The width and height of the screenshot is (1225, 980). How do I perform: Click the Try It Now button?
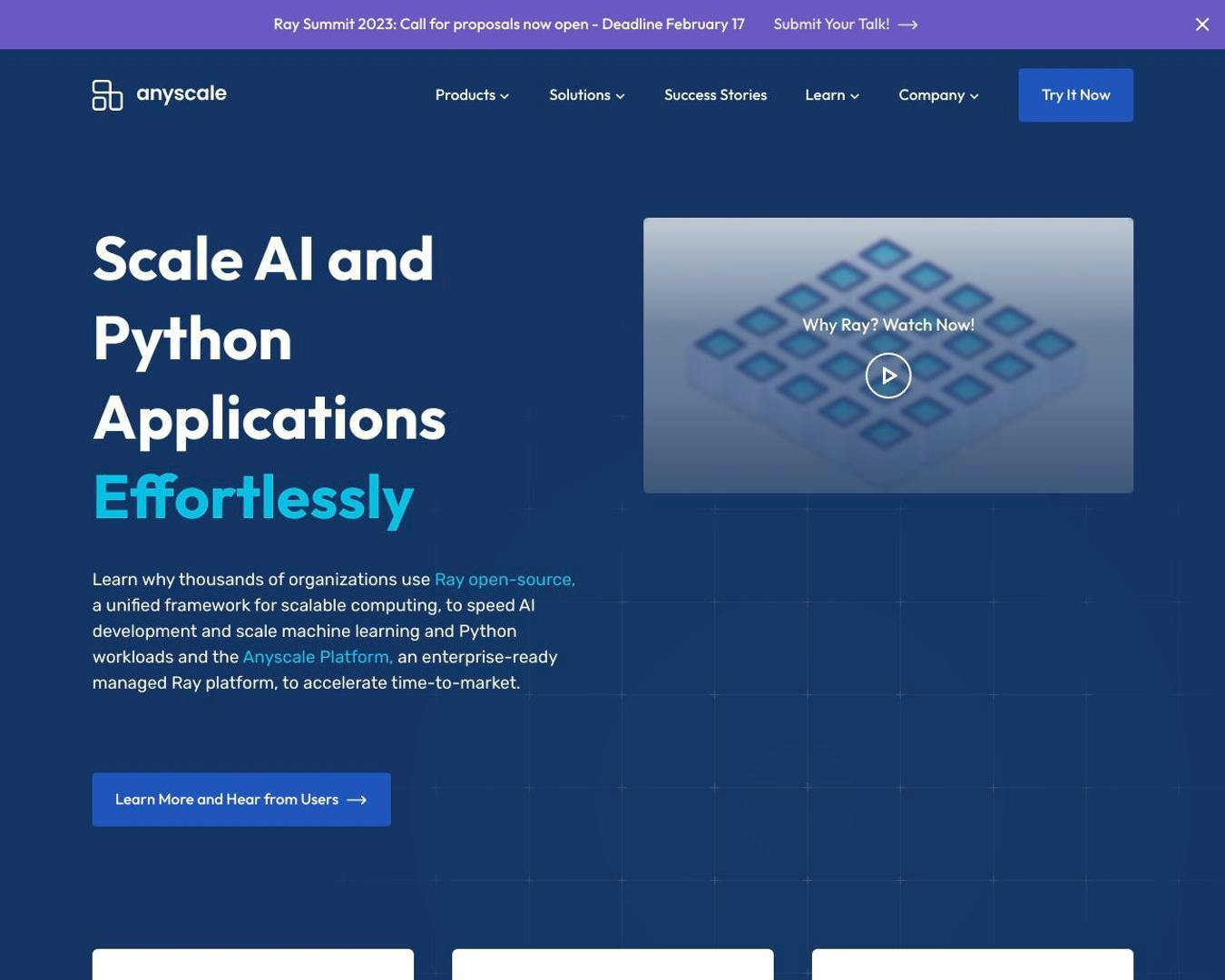click(1075, 95)
